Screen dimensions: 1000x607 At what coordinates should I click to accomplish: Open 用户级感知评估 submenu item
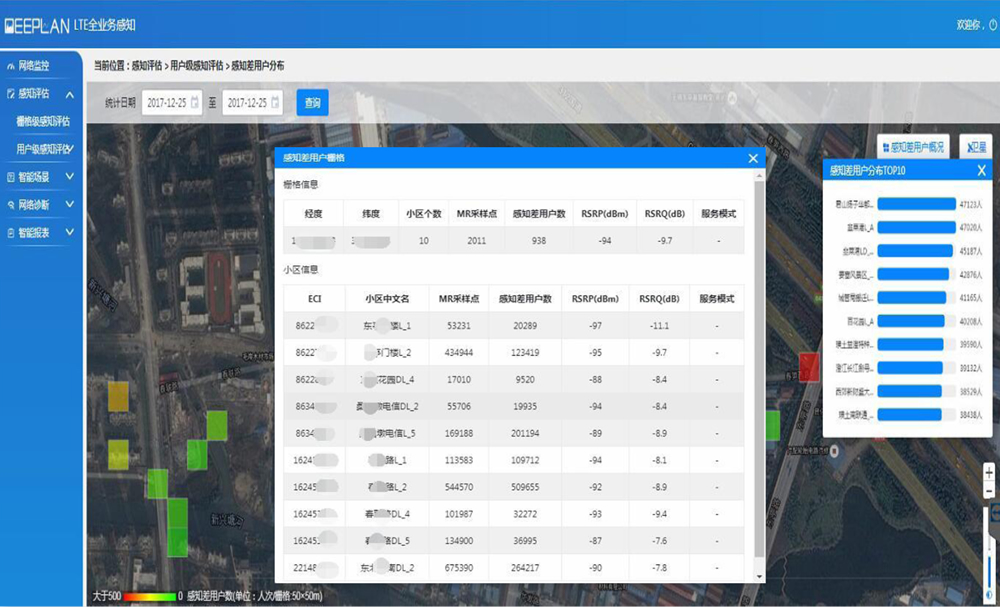click(43, 149)
